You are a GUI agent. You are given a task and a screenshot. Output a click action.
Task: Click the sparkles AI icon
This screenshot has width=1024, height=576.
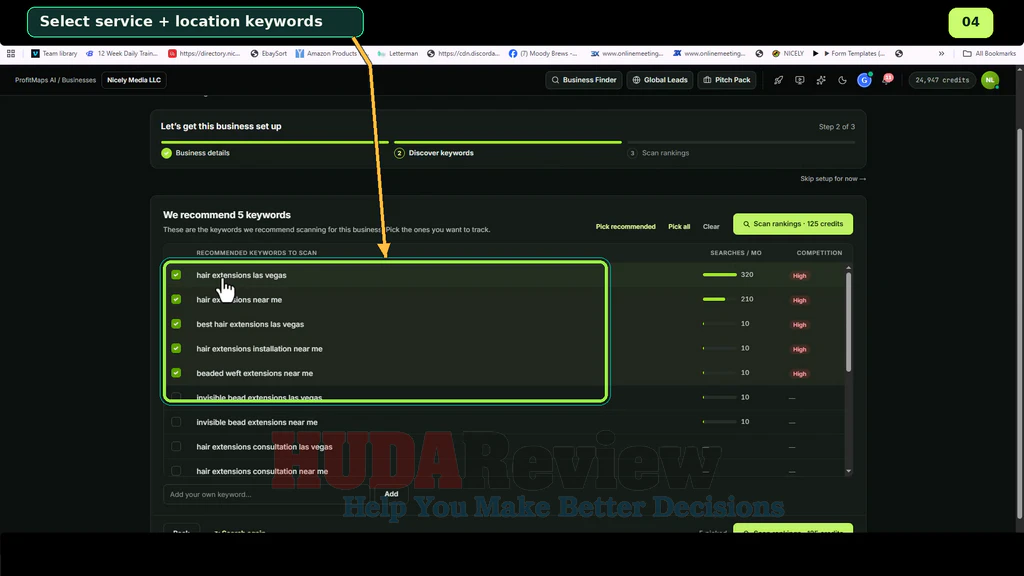pyautogui.click(x=821, y=80)
